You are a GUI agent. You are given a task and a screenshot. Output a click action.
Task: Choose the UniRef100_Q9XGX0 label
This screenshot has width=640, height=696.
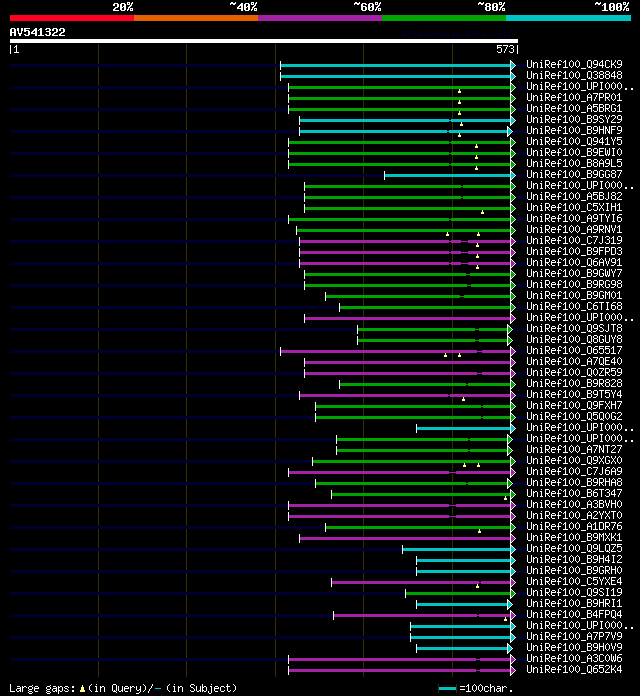coord(574,460)
